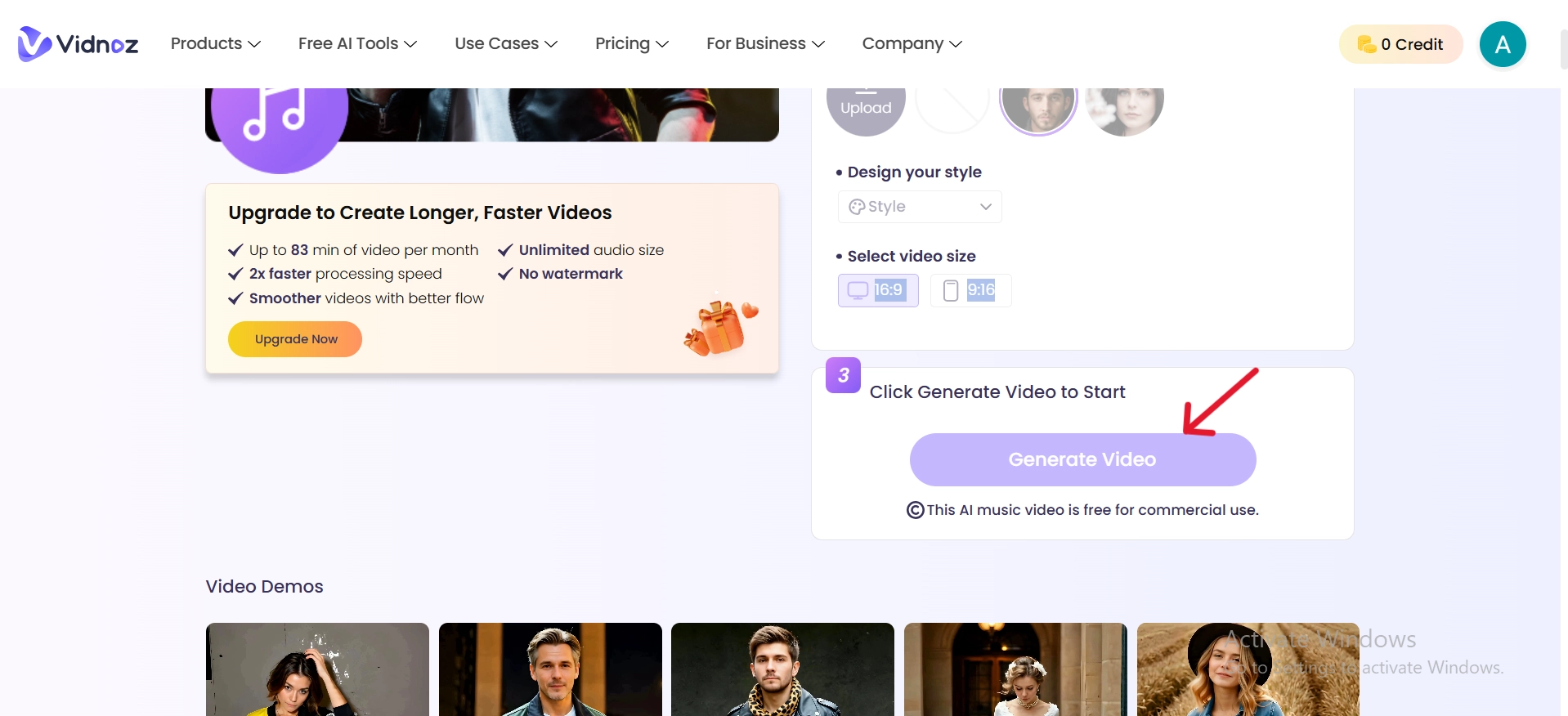The height and width of the screenshot is (716, 1568).
Task: Open the leopard scarf man video demo
Action: coord(782,669)
